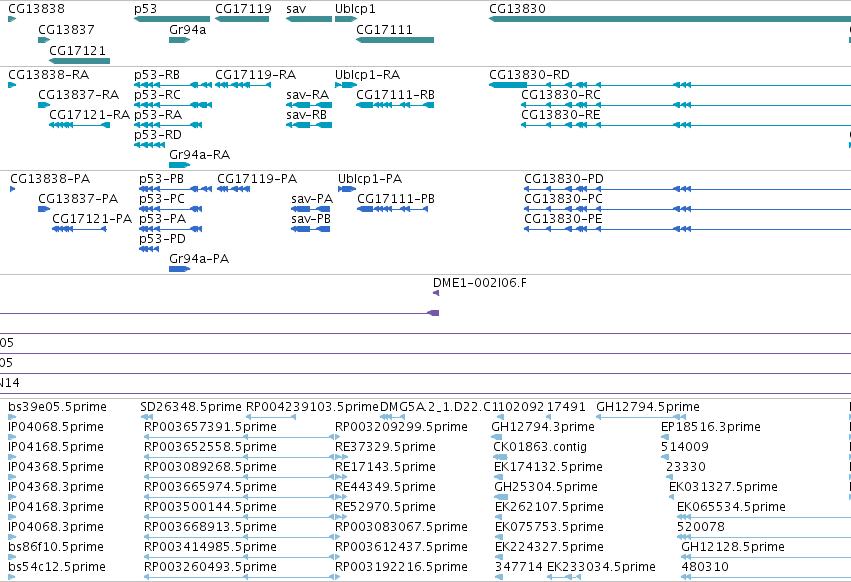This screenshot has width=851, height=582.
Task: Click the RP003192216.5prime label
Action: click(401, 567)
